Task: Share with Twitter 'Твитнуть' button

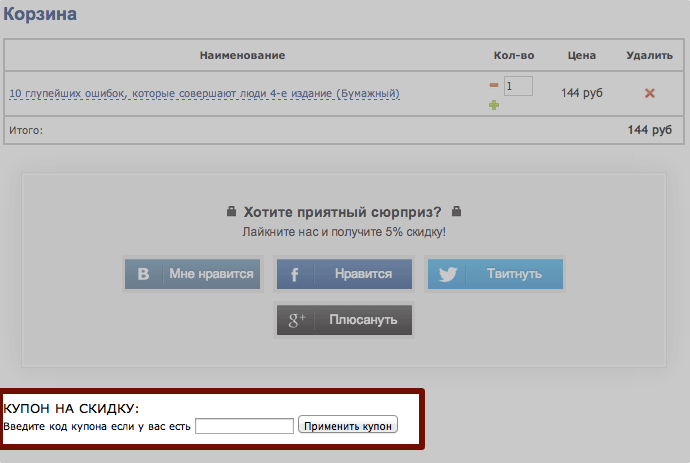Action: 495,274
